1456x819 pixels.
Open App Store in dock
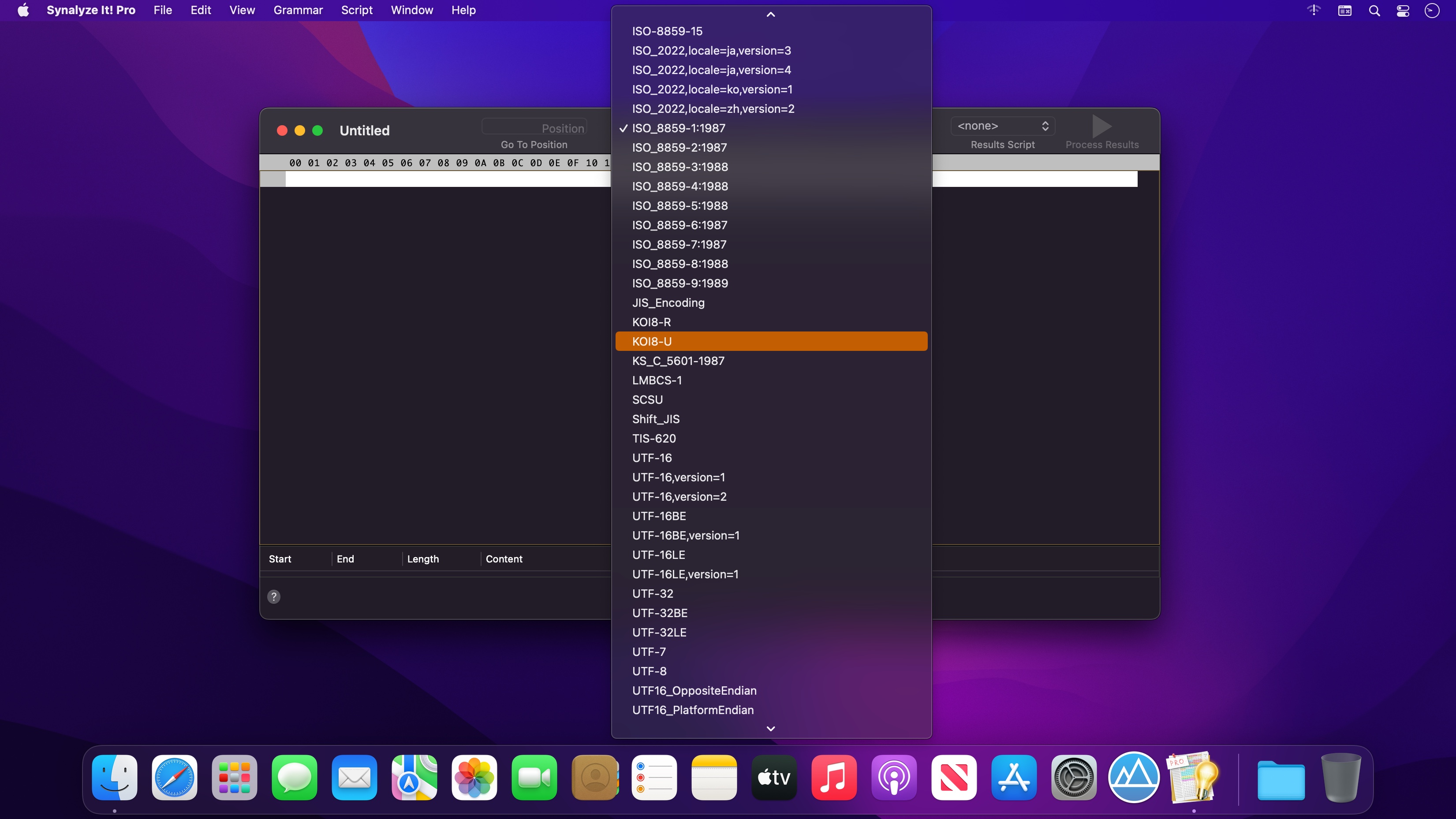(x=1014, y=778)
